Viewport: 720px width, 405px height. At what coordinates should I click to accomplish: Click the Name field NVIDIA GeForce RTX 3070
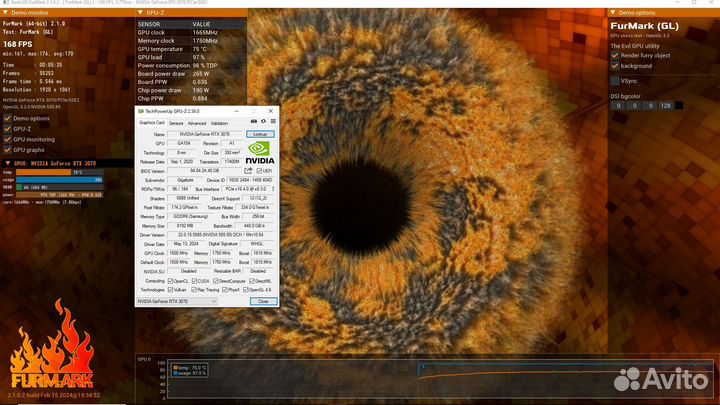[x=205, y=134]
